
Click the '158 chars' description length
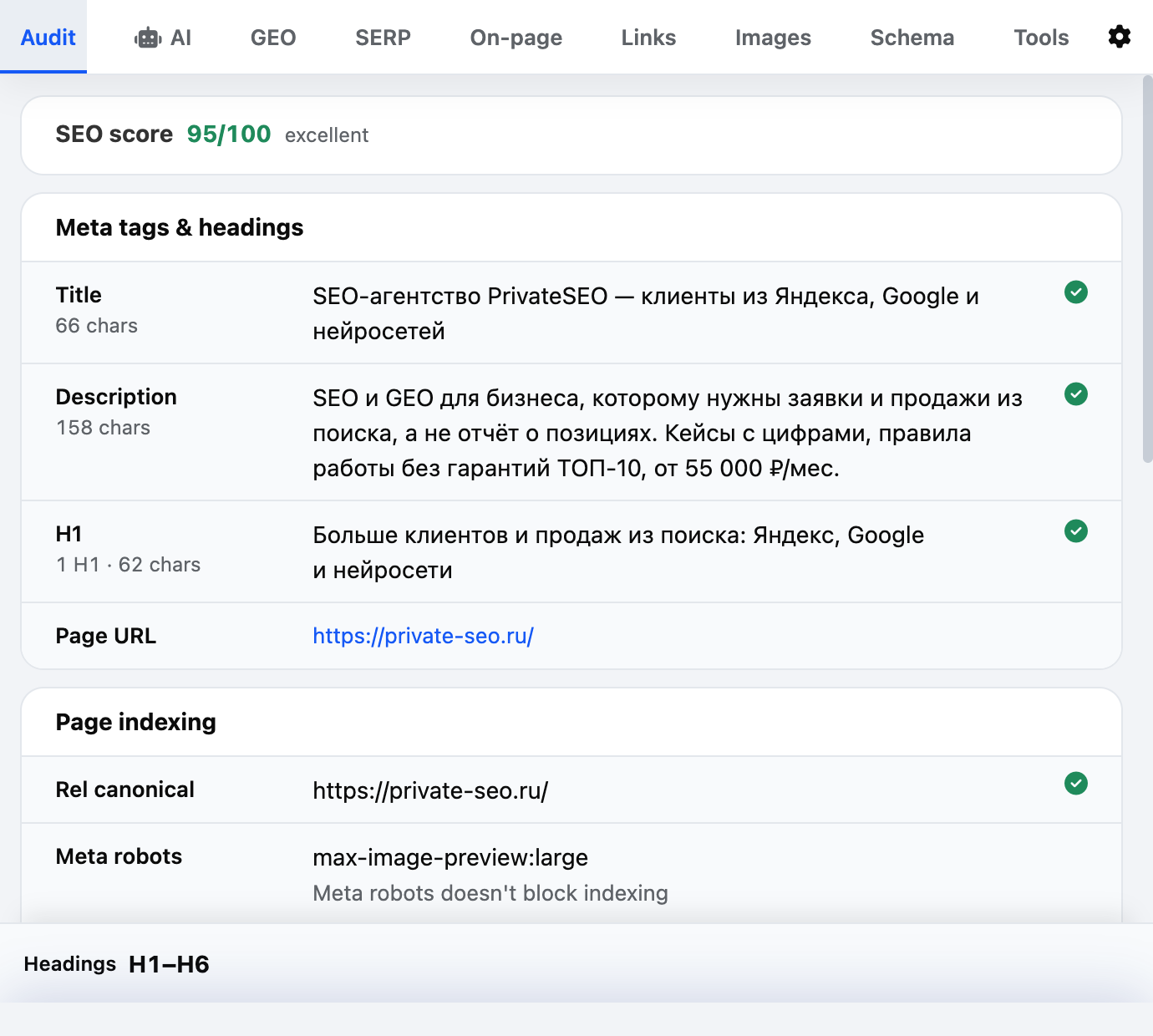[x=103, y=428]
